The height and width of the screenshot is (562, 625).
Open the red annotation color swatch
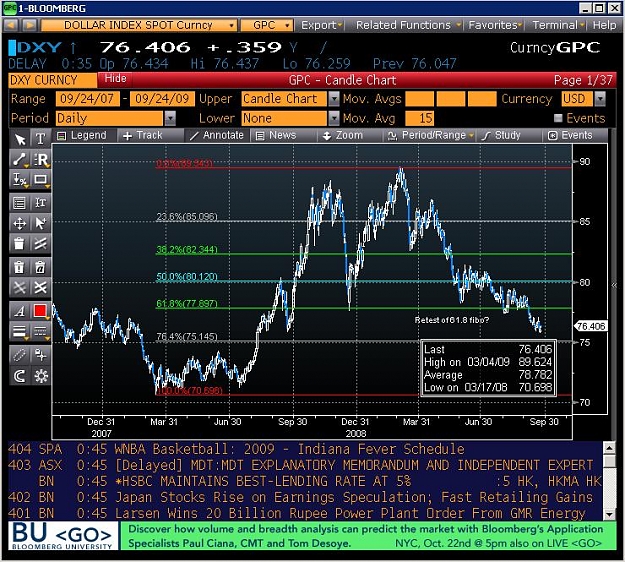(x=40, y=311)
